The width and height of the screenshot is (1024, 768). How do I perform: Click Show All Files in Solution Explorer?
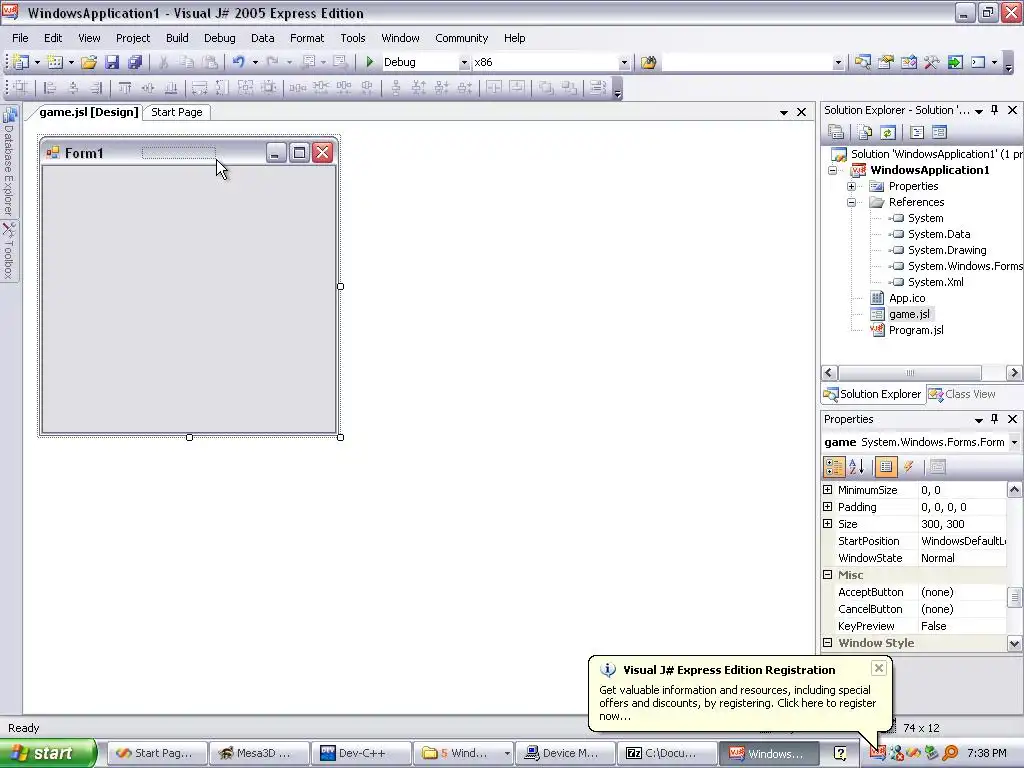click(865, 133)
